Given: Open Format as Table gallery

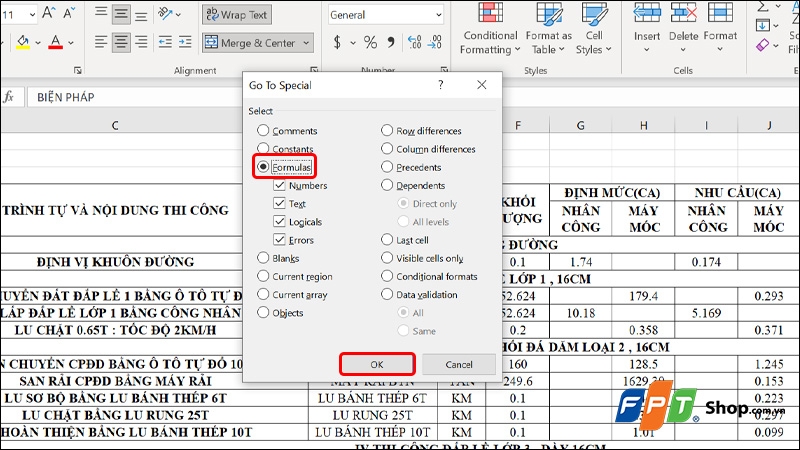Looking at the screenshot, I should click(548, 29).
